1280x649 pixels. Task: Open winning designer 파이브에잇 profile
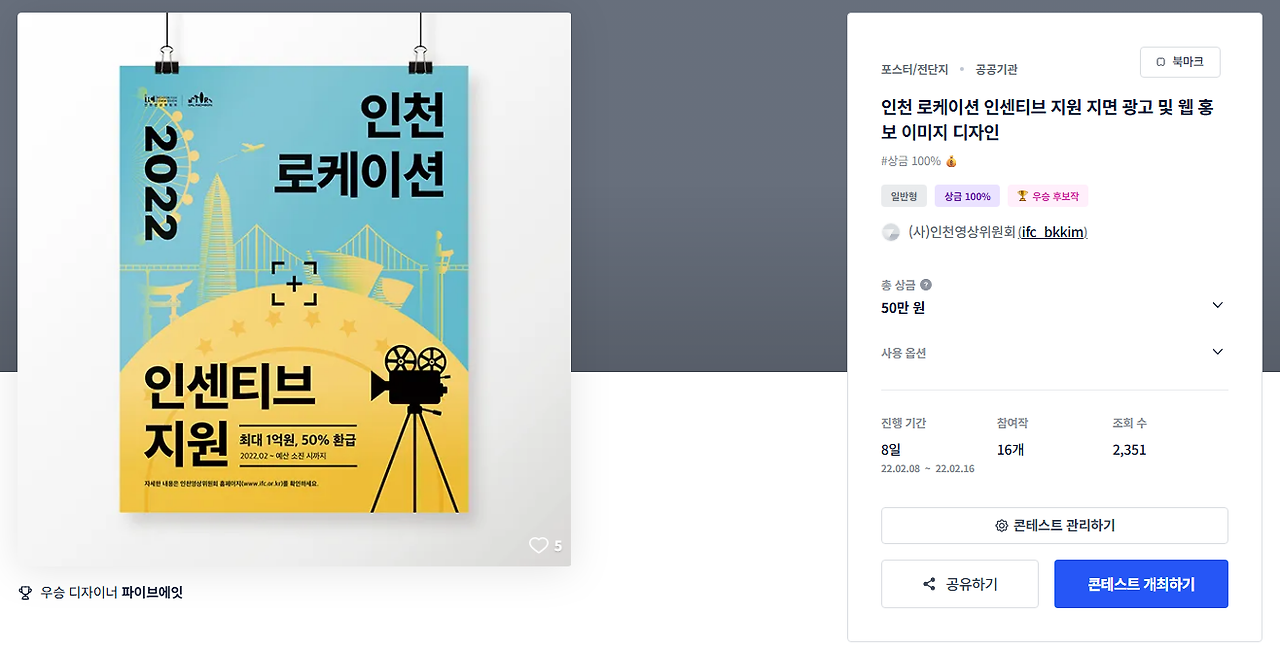tap(152, 592)
